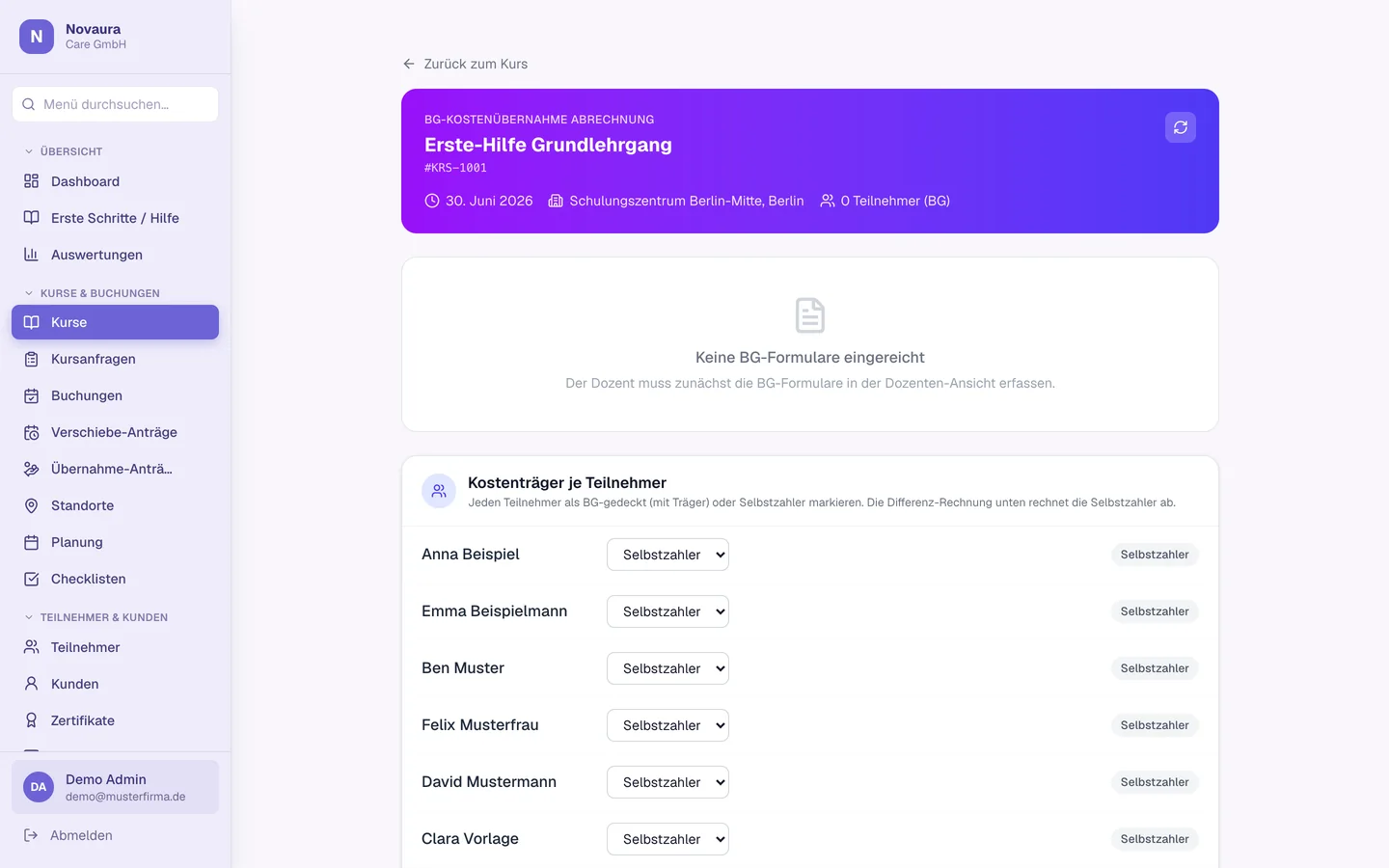
Task: Click the Checklisten checkbox icon
Action: click(31, 579)
